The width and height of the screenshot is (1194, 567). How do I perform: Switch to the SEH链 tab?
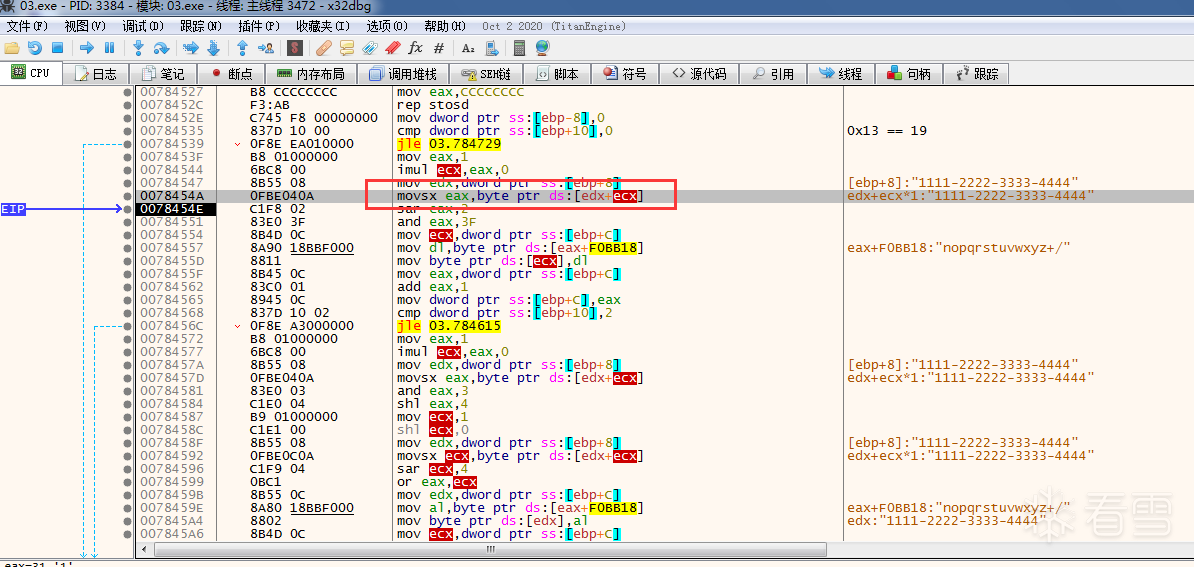pos(485,74)
